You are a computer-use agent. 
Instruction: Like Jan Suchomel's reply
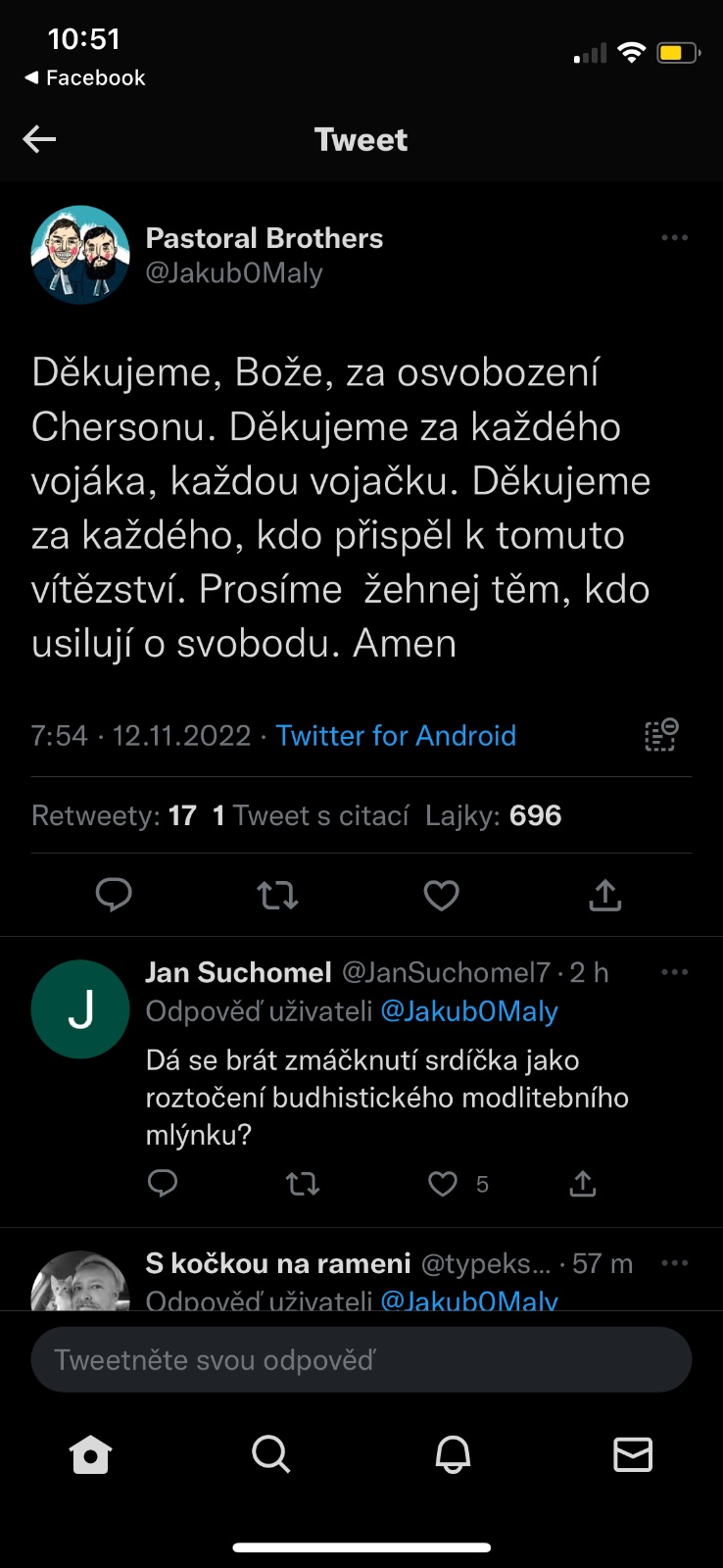click(443, 1184)
